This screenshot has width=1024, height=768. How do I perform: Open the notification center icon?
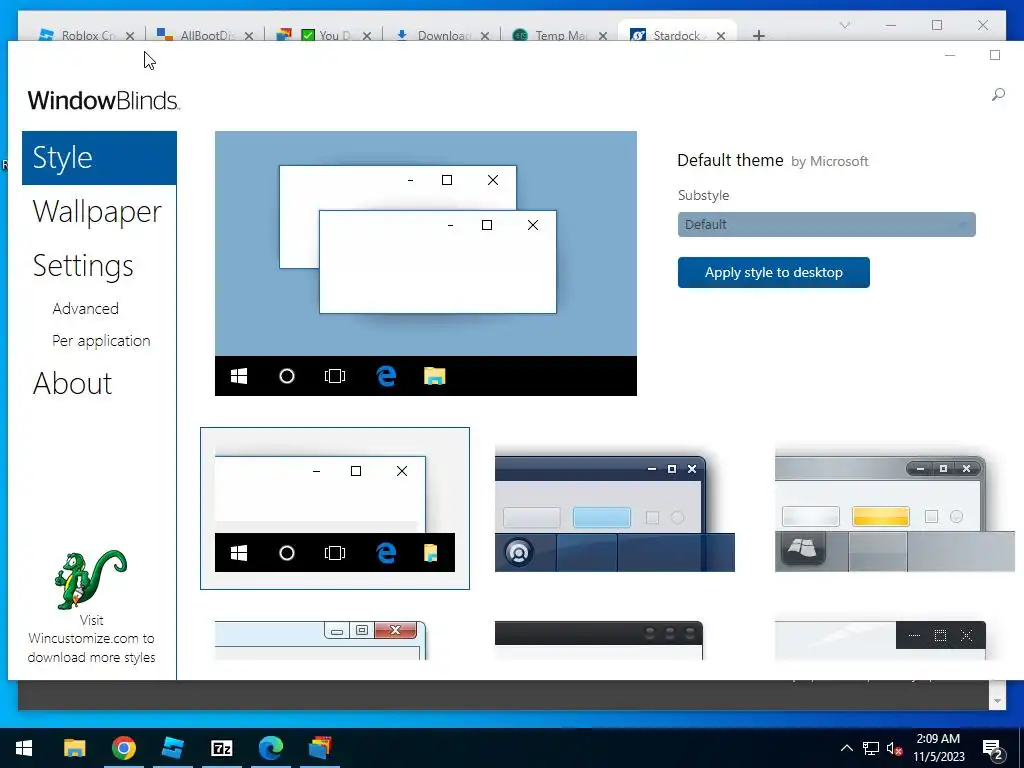click(x=993, y=749)
